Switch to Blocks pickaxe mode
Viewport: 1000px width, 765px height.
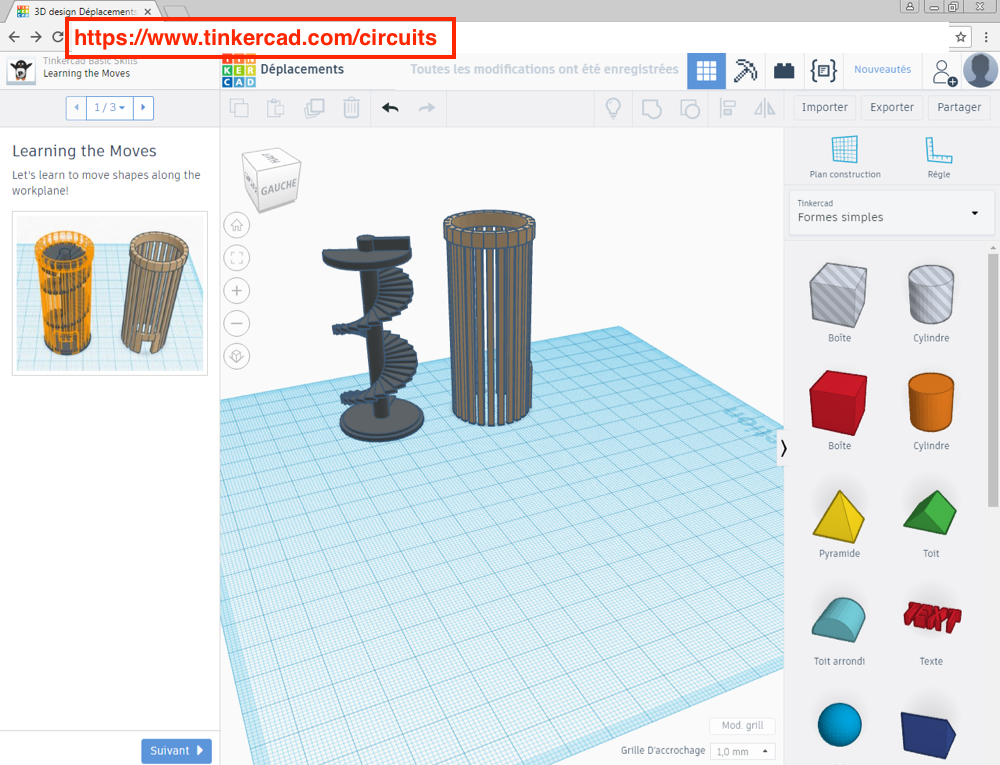coord(745,71)
